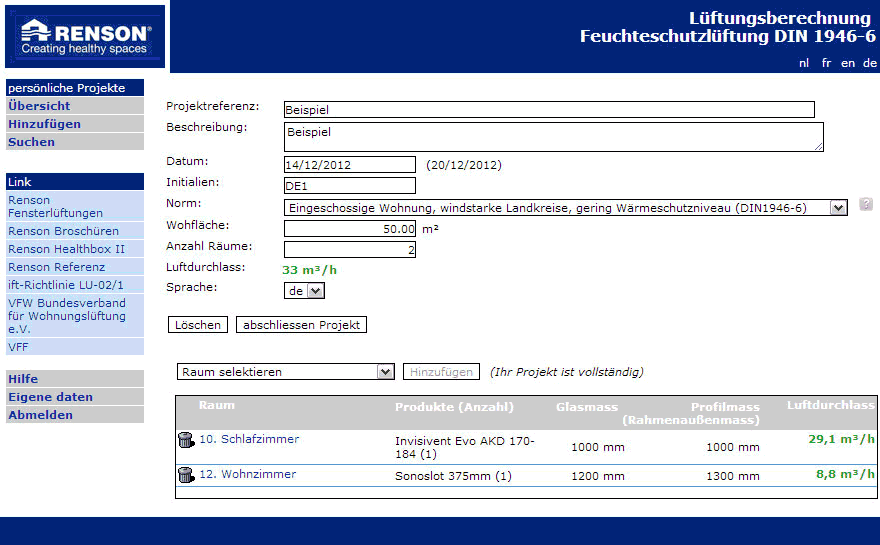Click the persönliche Projekte header
The width and height of the screenshot is (880, 545).
[75, 88]
